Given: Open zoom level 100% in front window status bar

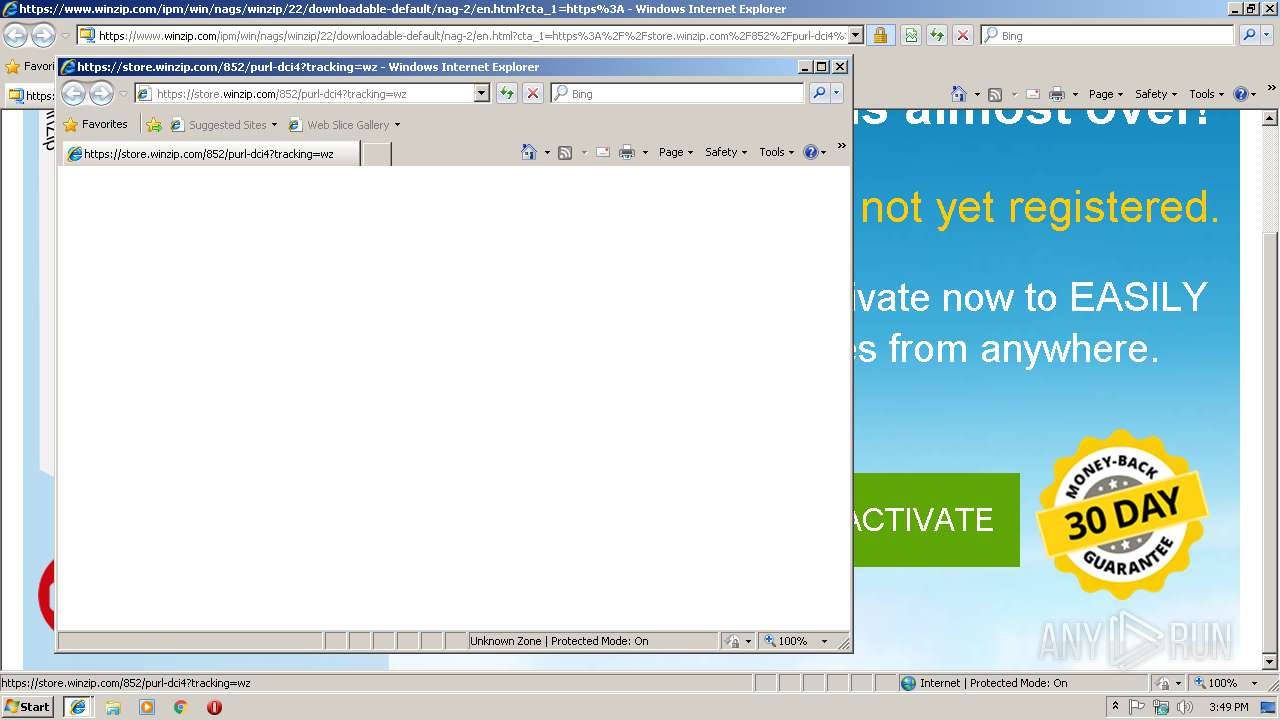Looking at the screenshot, I should click(x=796, y=641).
